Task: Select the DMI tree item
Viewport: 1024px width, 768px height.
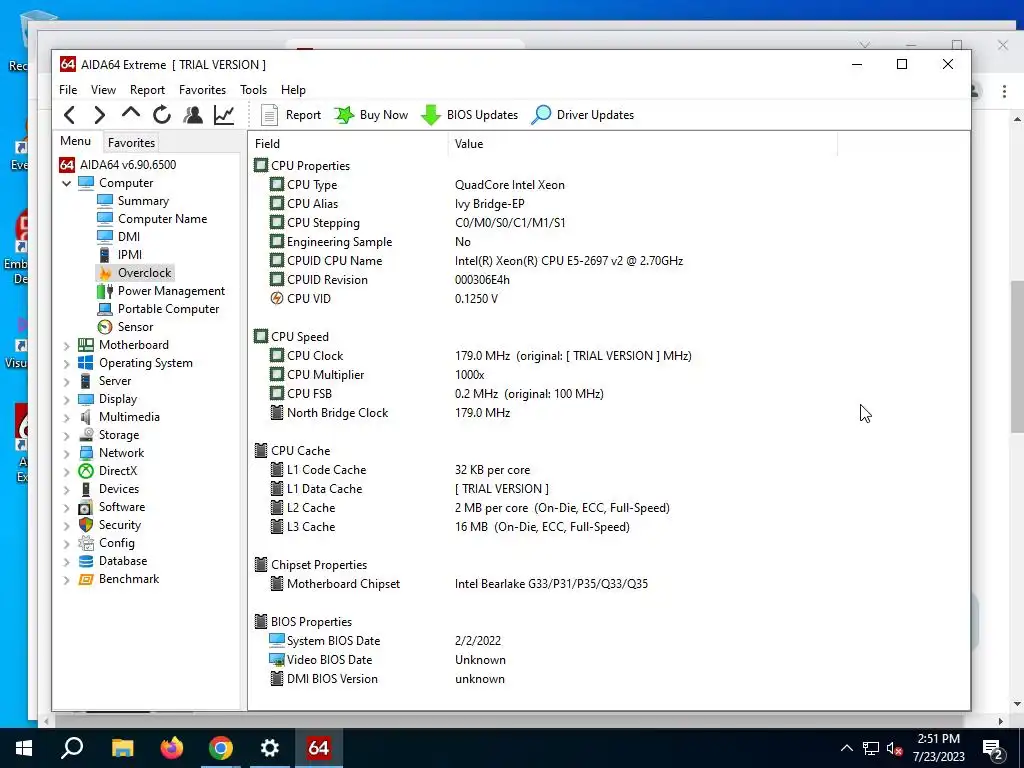Action: click(118, 236)
